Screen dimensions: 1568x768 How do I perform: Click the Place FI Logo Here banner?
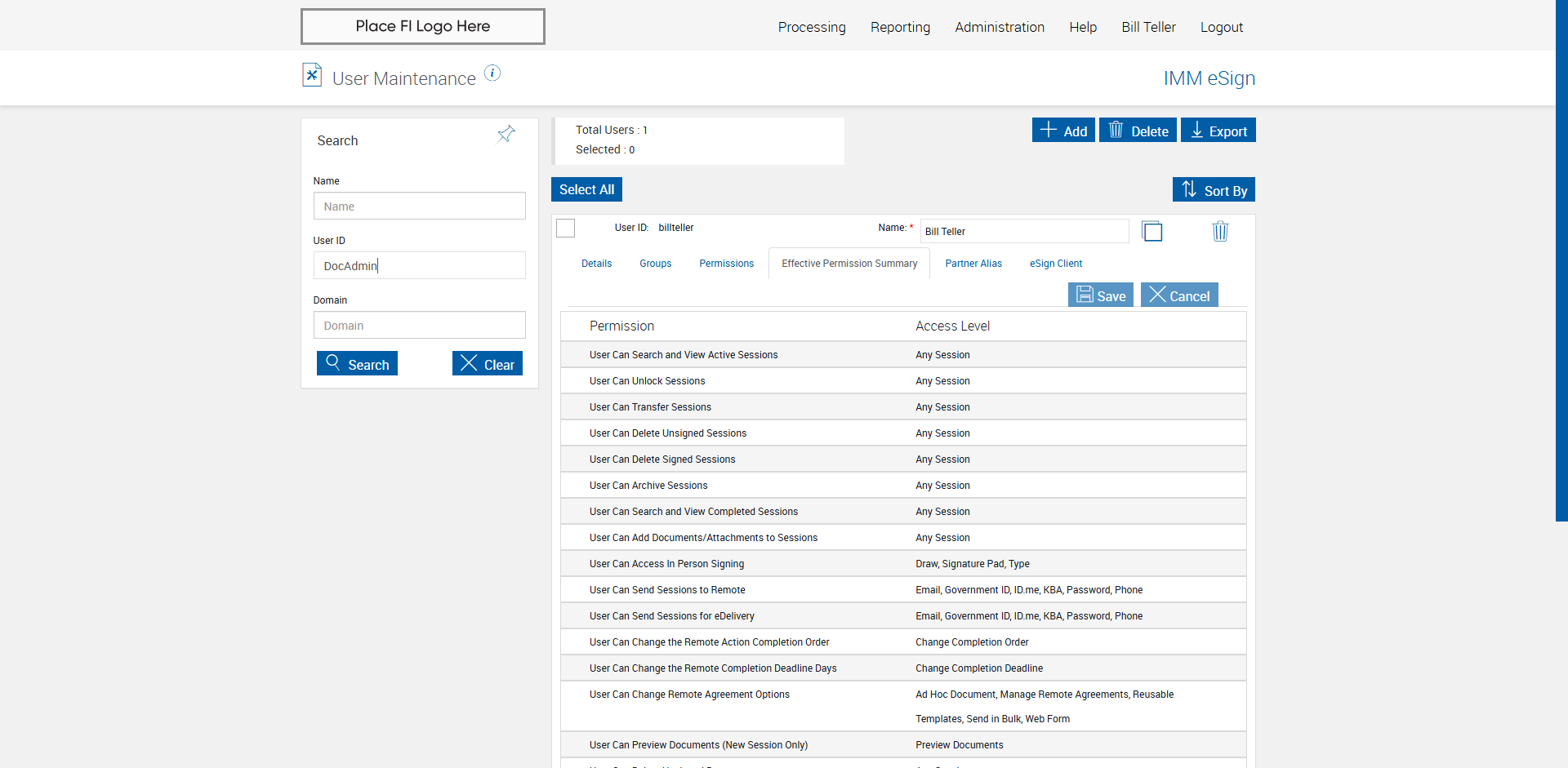(x=423, y=26)
